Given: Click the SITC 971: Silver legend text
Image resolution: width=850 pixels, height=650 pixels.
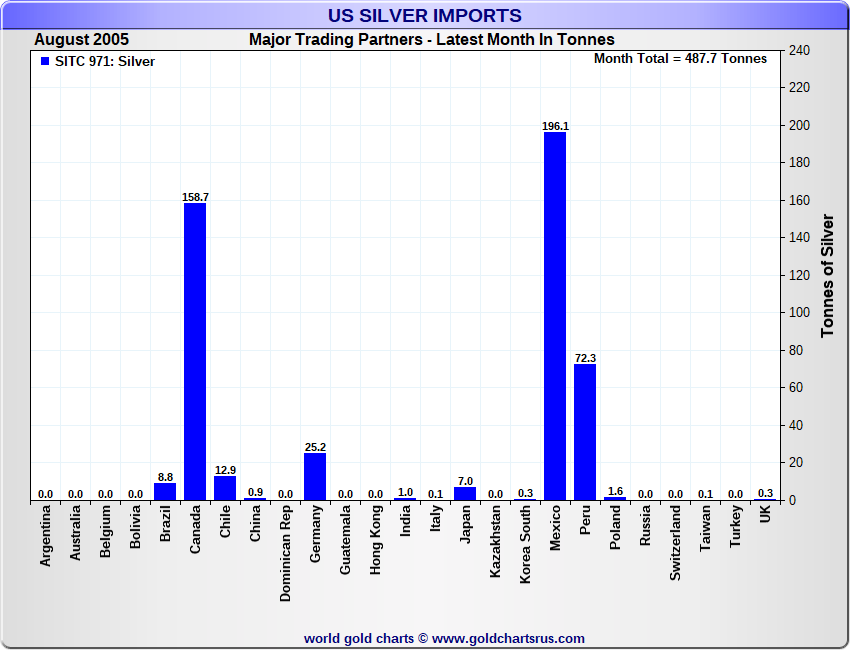Looking at the screenshot, I should 105,61.
